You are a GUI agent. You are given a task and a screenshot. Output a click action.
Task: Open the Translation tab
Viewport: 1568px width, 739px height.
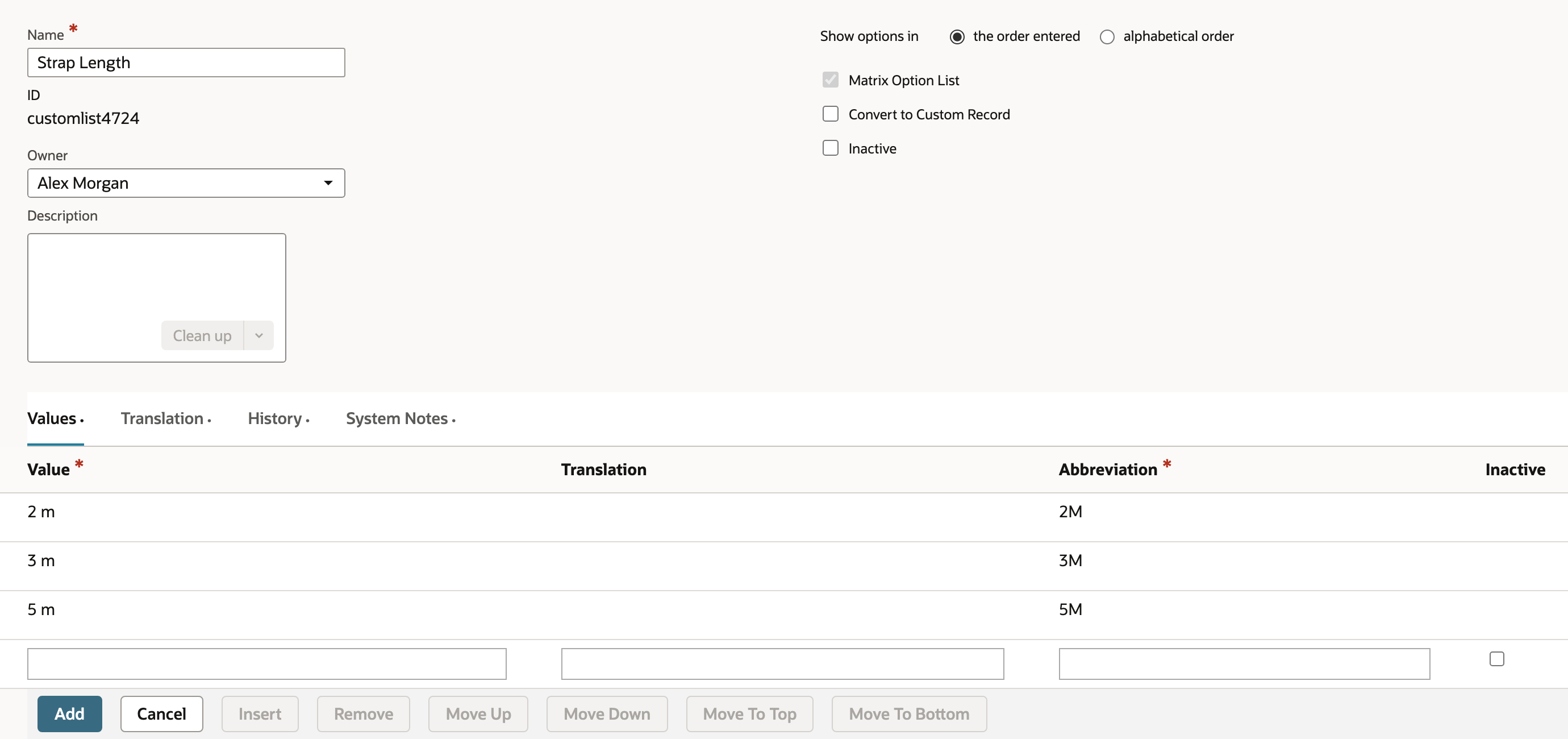[x=165, y=418]
